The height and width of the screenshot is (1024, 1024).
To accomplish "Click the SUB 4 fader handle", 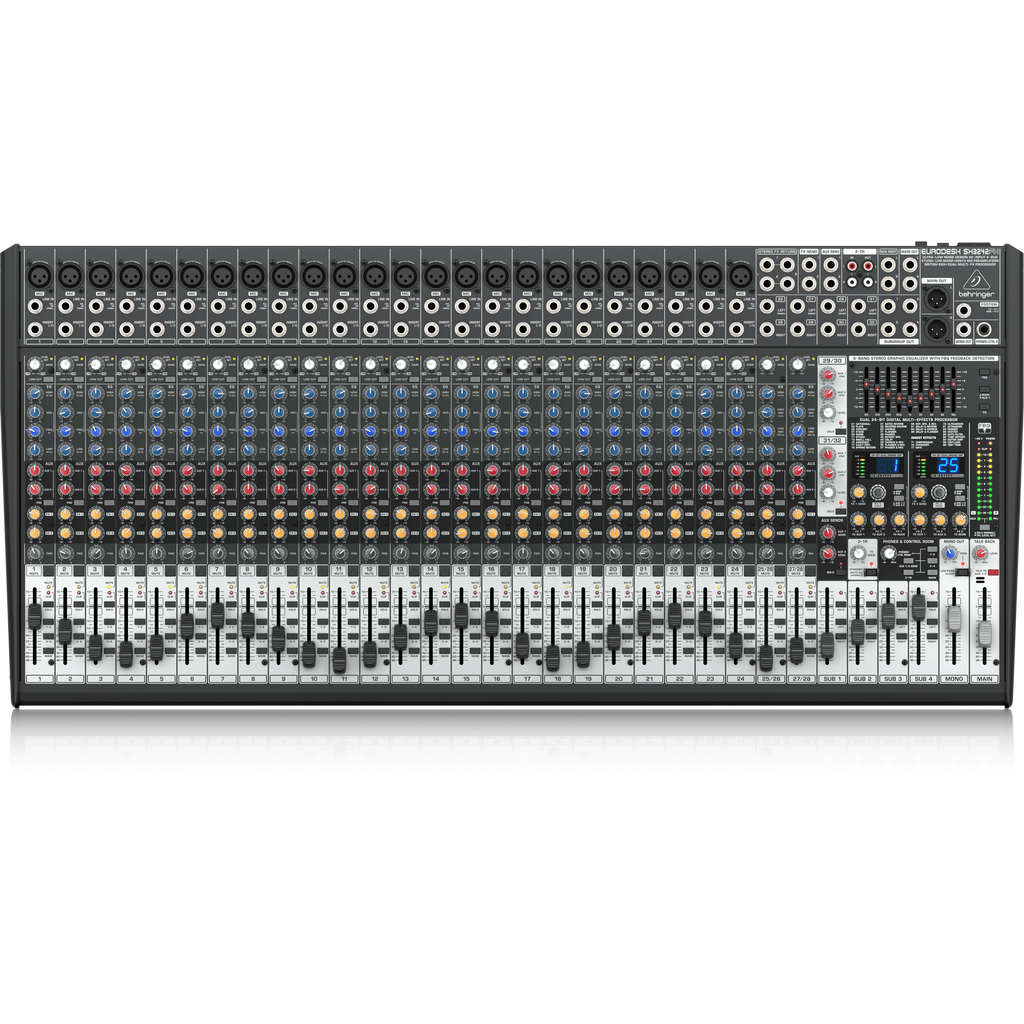I will click(918, 608).
